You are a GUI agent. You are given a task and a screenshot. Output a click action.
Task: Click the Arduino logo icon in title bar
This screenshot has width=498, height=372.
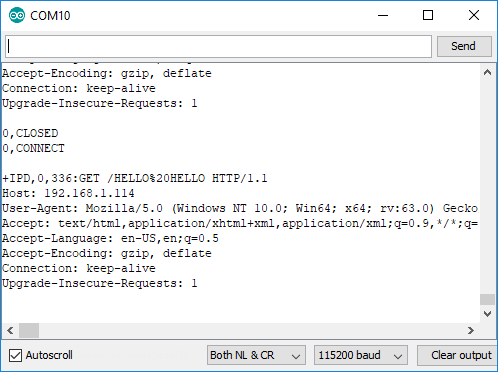[x=17, y=15]
